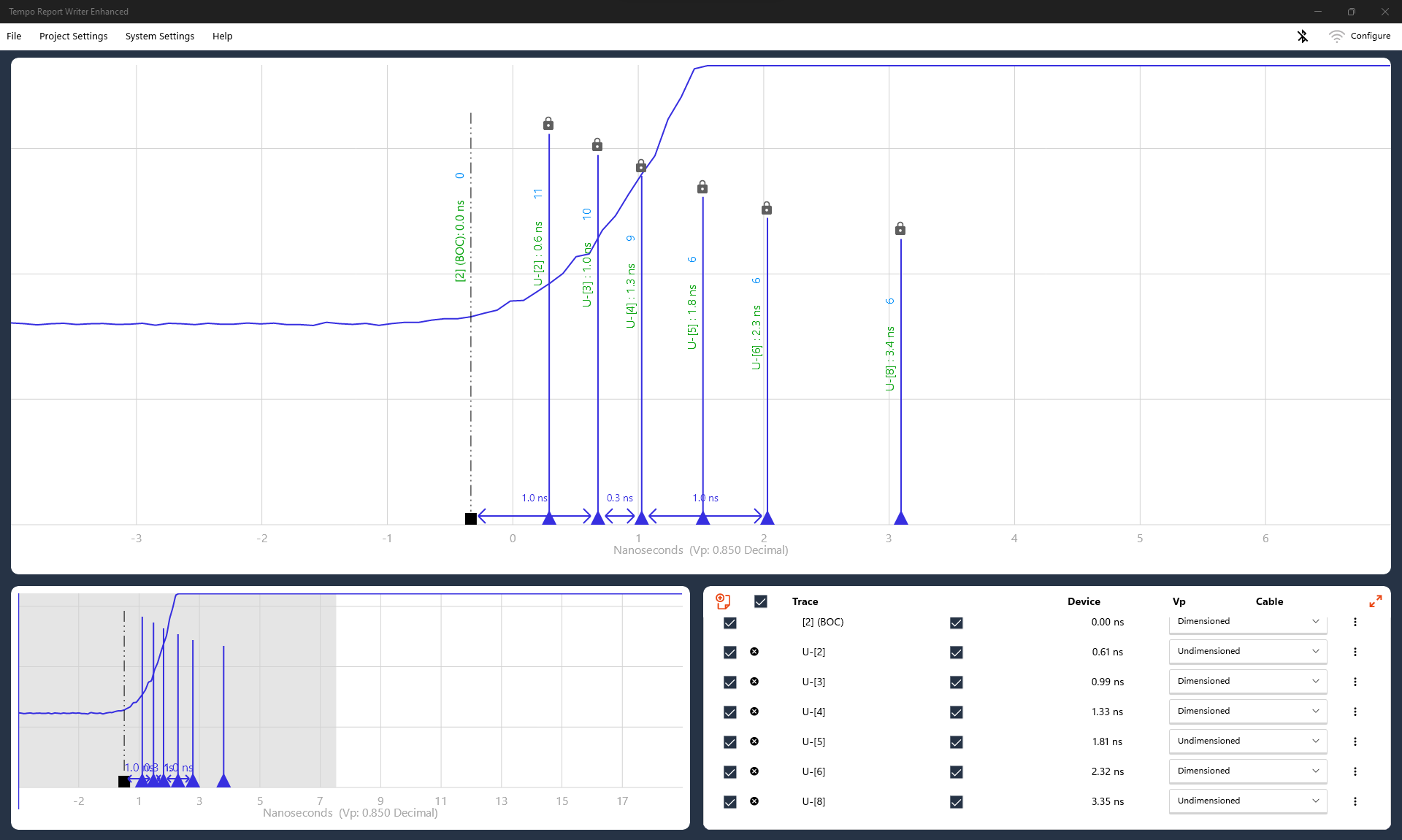Click the lock icon on the U-[8] marker

[900, 229]
